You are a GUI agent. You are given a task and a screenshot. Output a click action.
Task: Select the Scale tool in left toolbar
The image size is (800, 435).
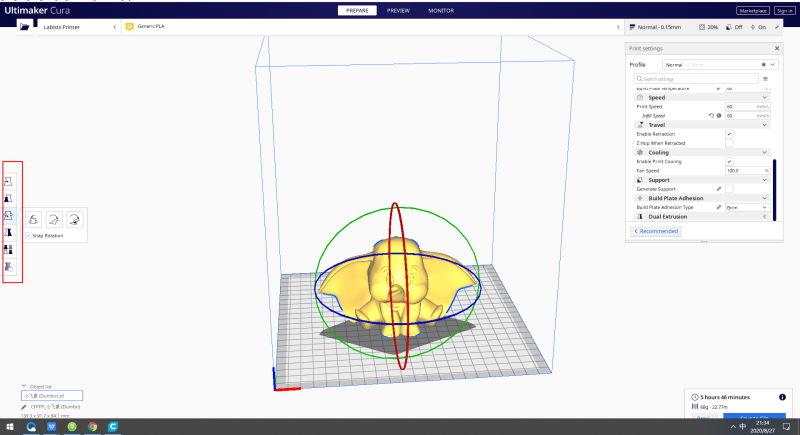click(x=8, y=198)
